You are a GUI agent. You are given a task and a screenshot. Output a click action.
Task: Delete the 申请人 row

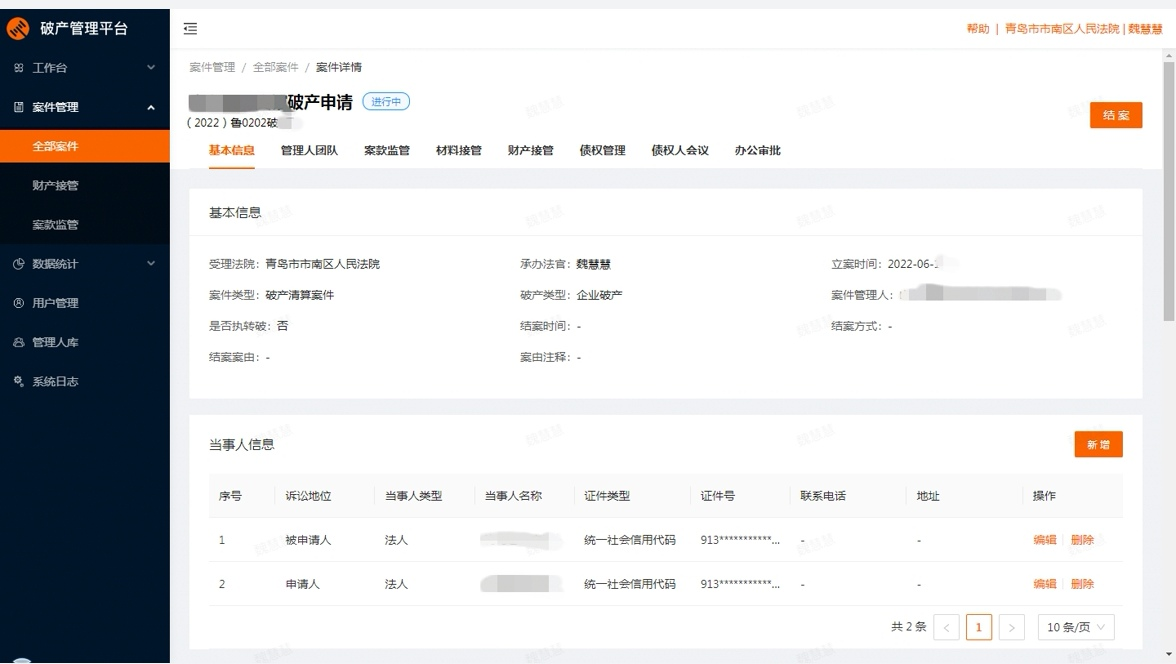[x=1082, y=584]
